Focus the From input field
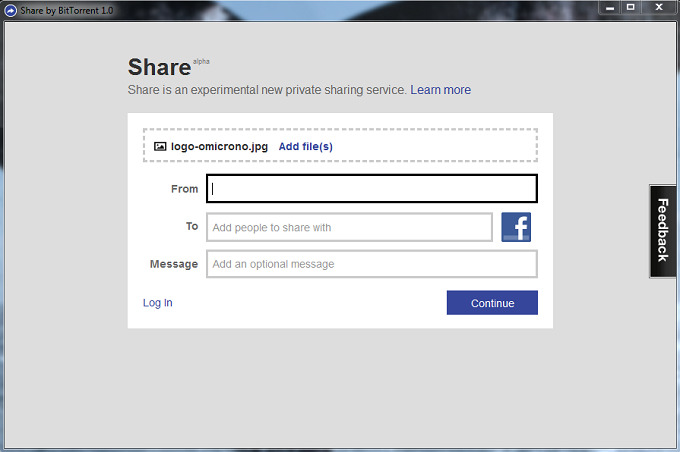Screen dimensions: 680x452 coord(372,189)
